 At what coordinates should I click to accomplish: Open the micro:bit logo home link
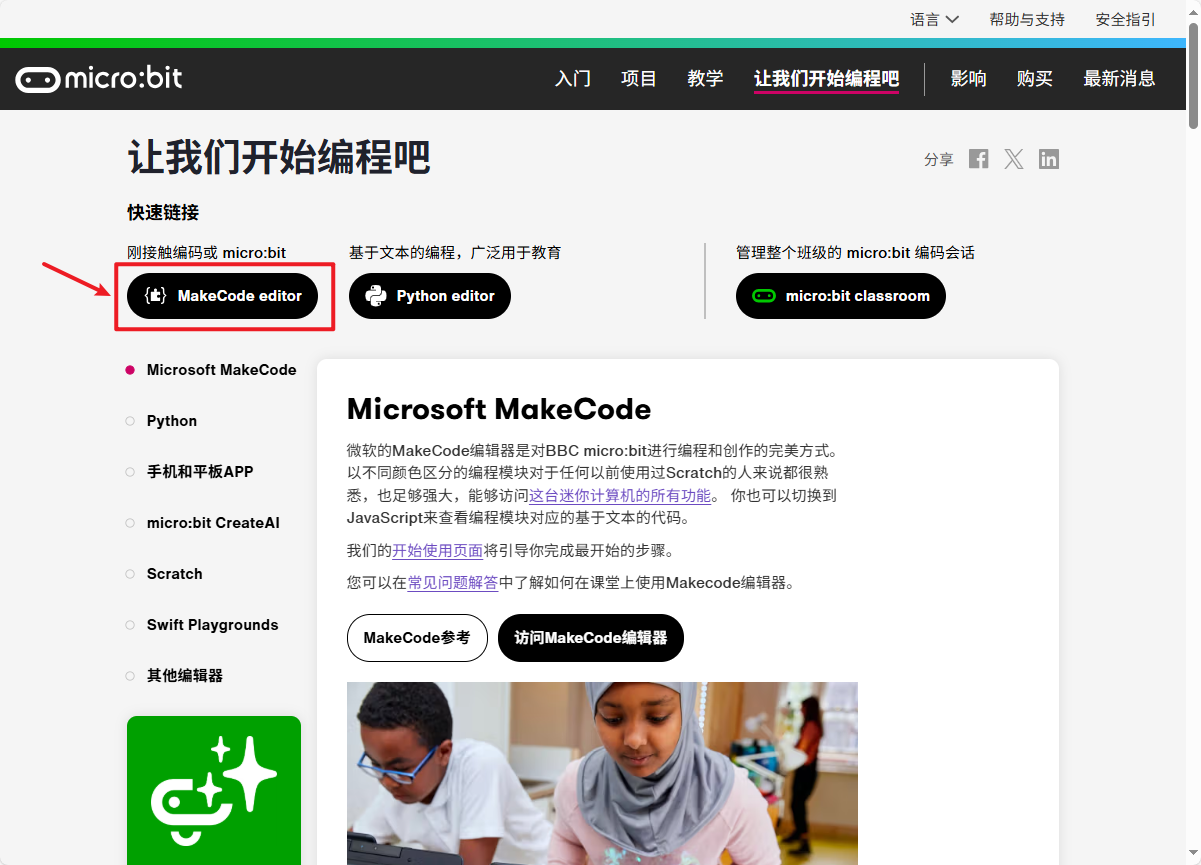point(98,79)
